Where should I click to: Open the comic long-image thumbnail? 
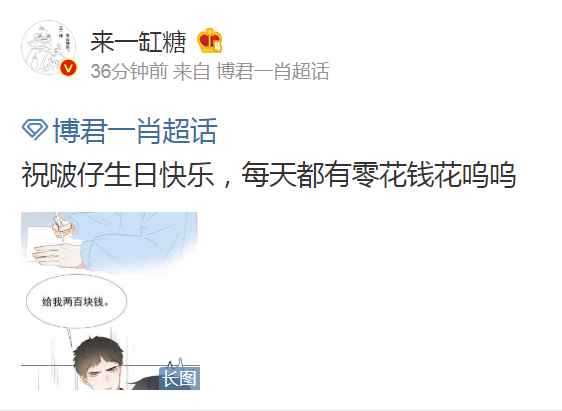click(x=110, y=301)
